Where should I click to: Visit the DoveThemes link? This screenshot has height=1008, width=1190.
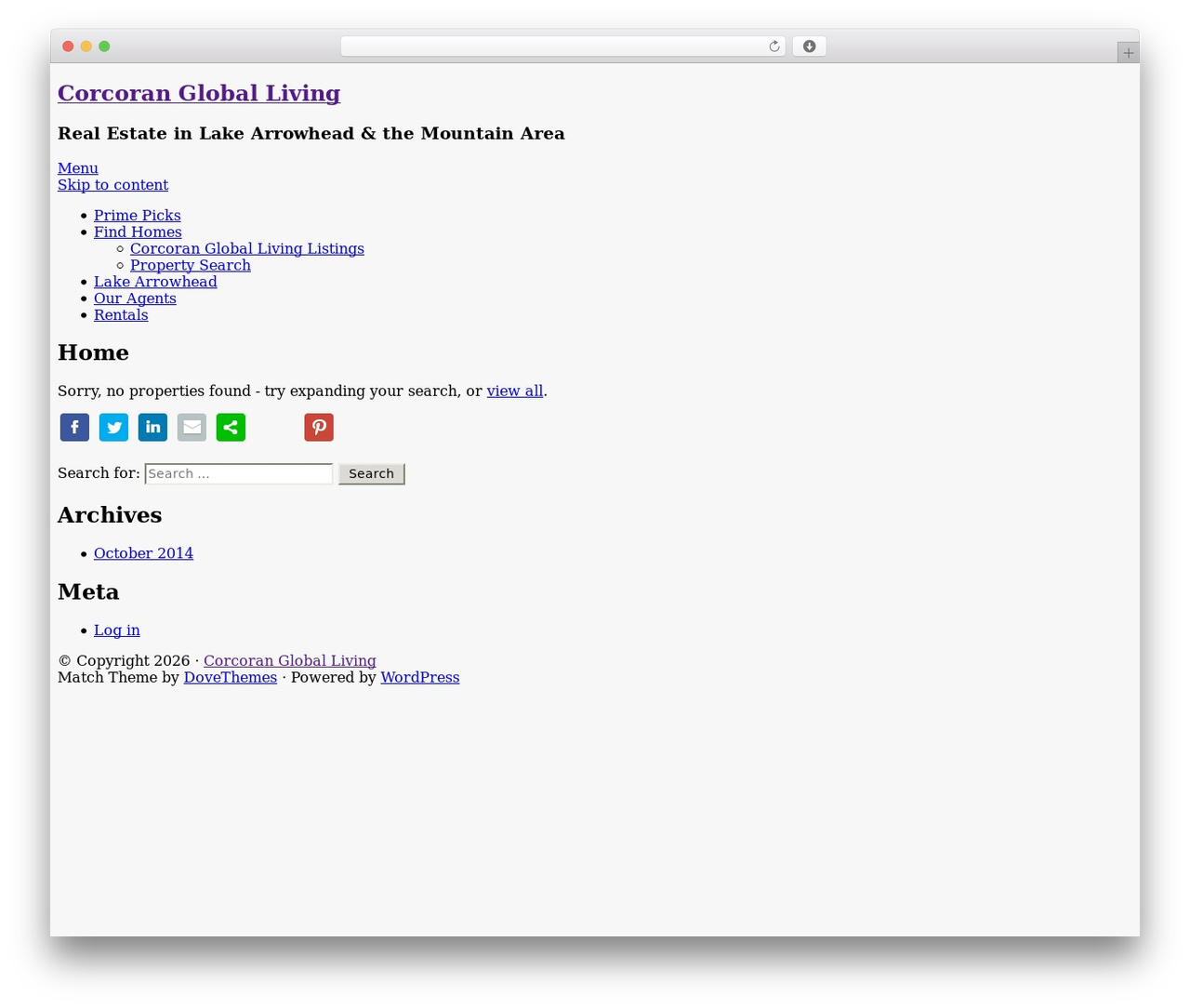pos(231,678)
